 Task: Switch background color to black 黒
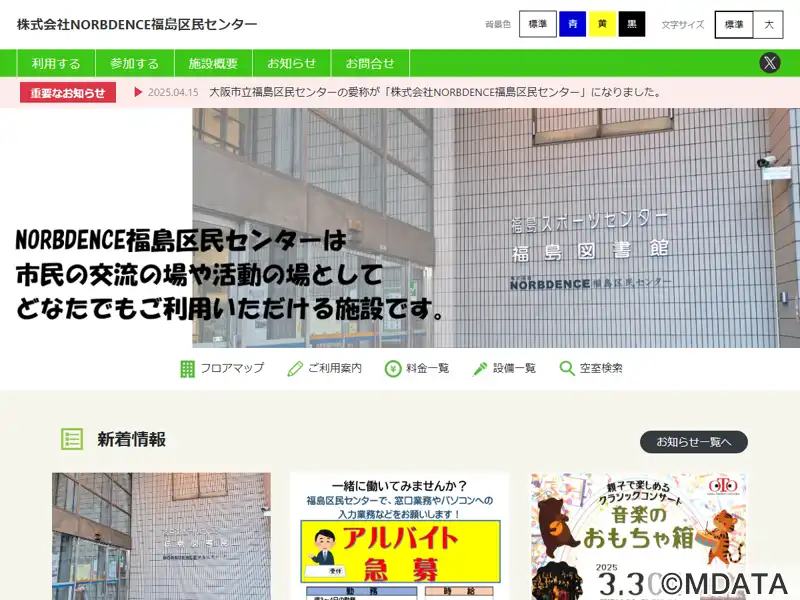tap(632, 24)
